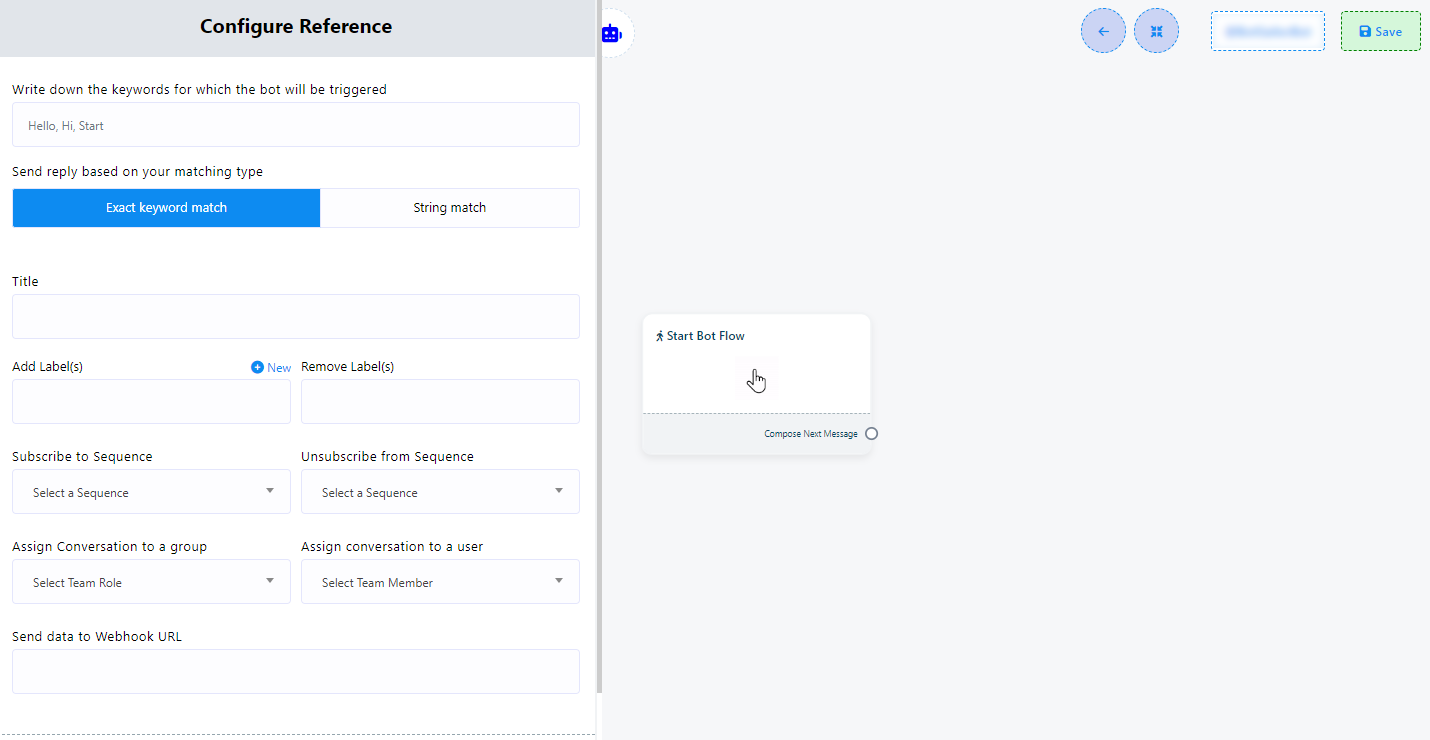Switch to String match option
The width and height of the screenshot is (1430, 740).
tap(449, 208)
